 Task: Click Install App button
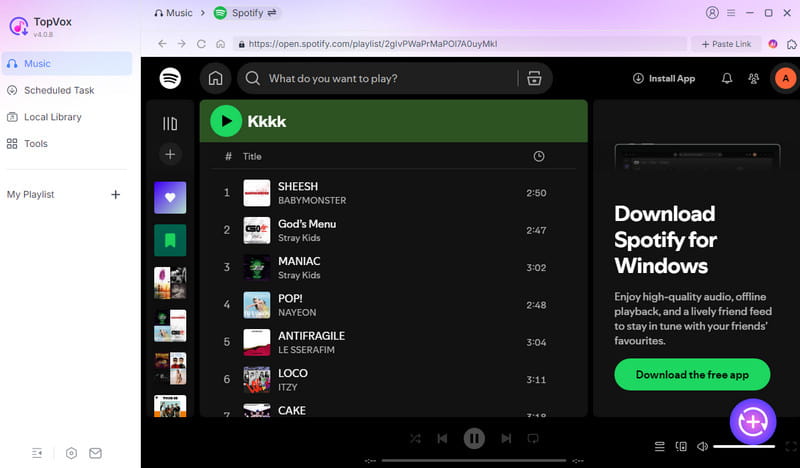coord(664,78)
